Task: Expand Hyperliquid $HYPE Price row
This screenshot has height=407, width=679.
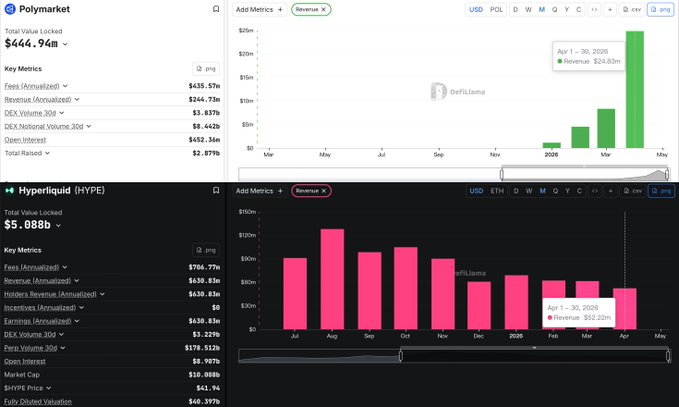Action: click(48, 388)
